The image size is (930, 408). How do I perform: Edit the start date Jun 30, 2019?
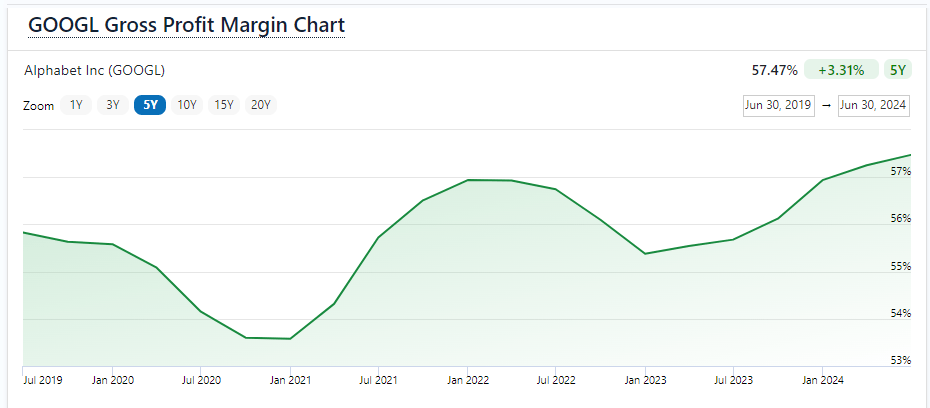click(778, 106)
